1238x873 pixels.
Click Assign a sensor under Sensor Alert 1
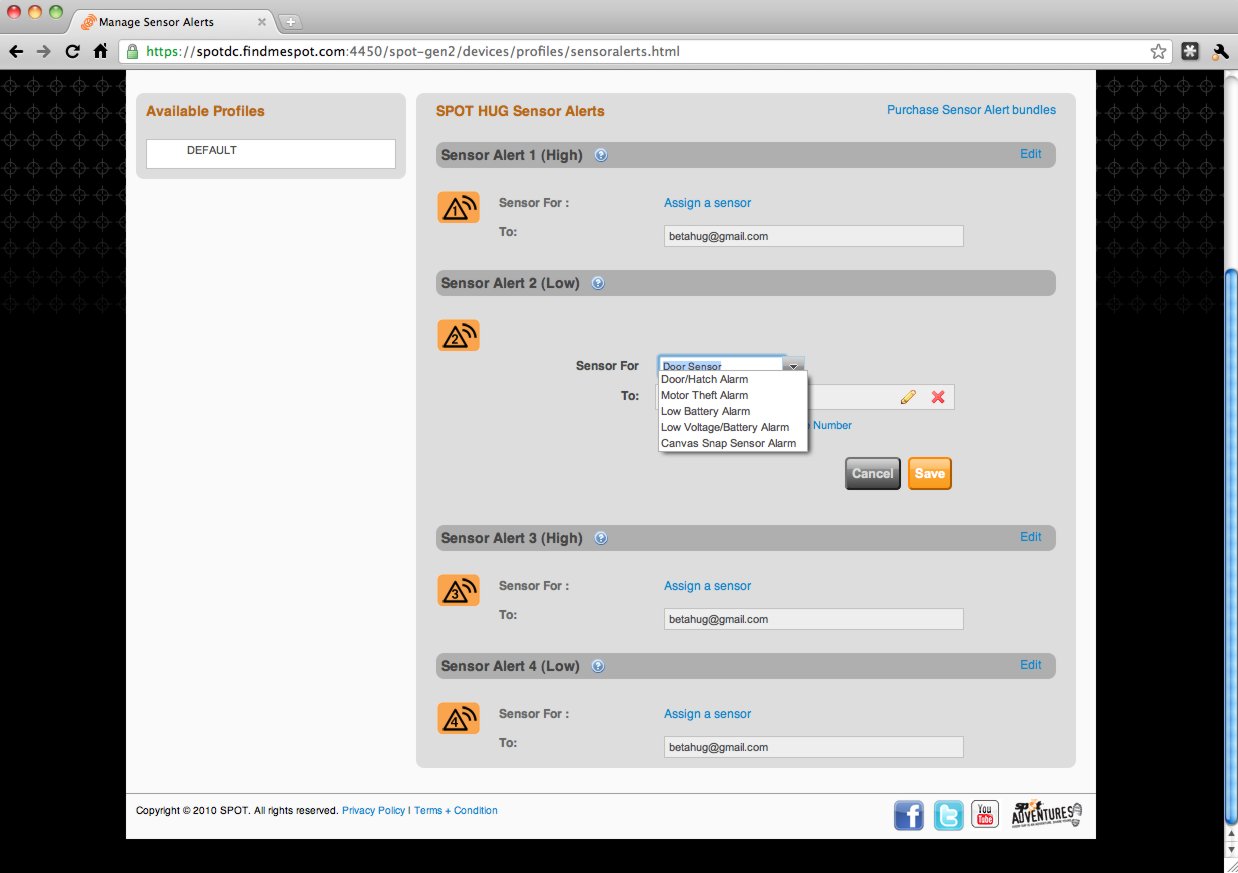coord(707,203)
